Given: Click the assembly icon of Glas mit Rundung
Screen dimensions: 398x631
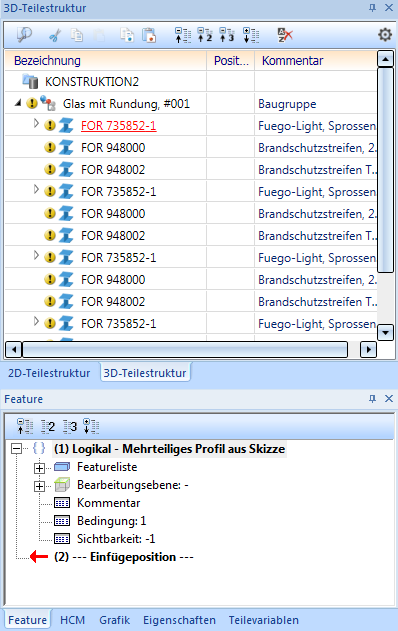Looking at the screenshot, I should pyautogui.click(x=48, y=103).
